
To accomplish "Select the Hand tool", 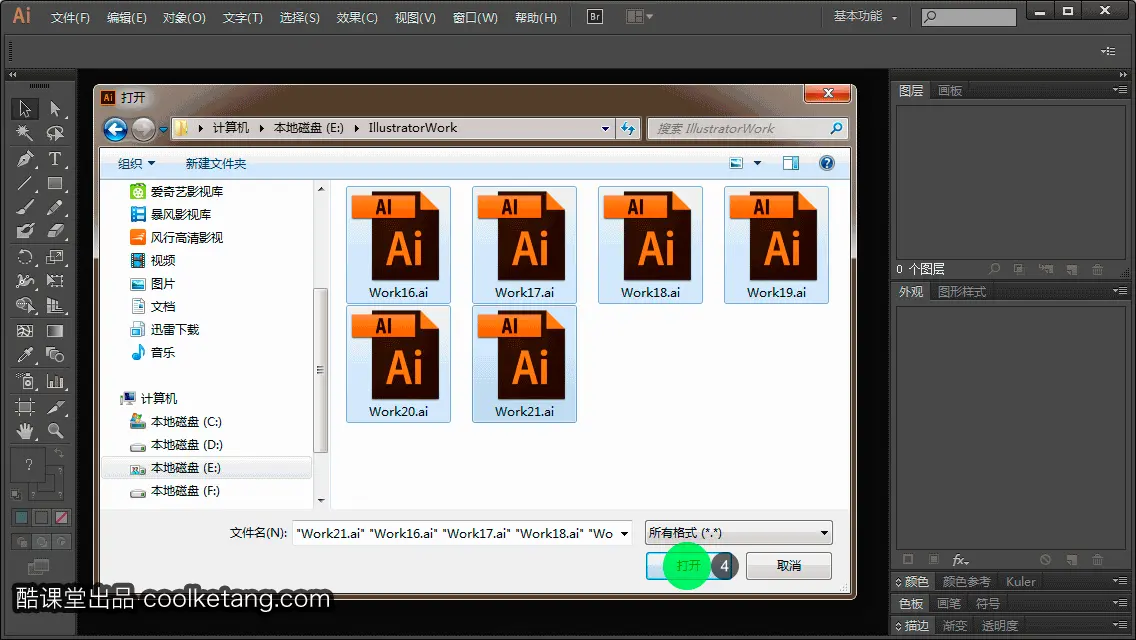I will click(x=25, y=431).
